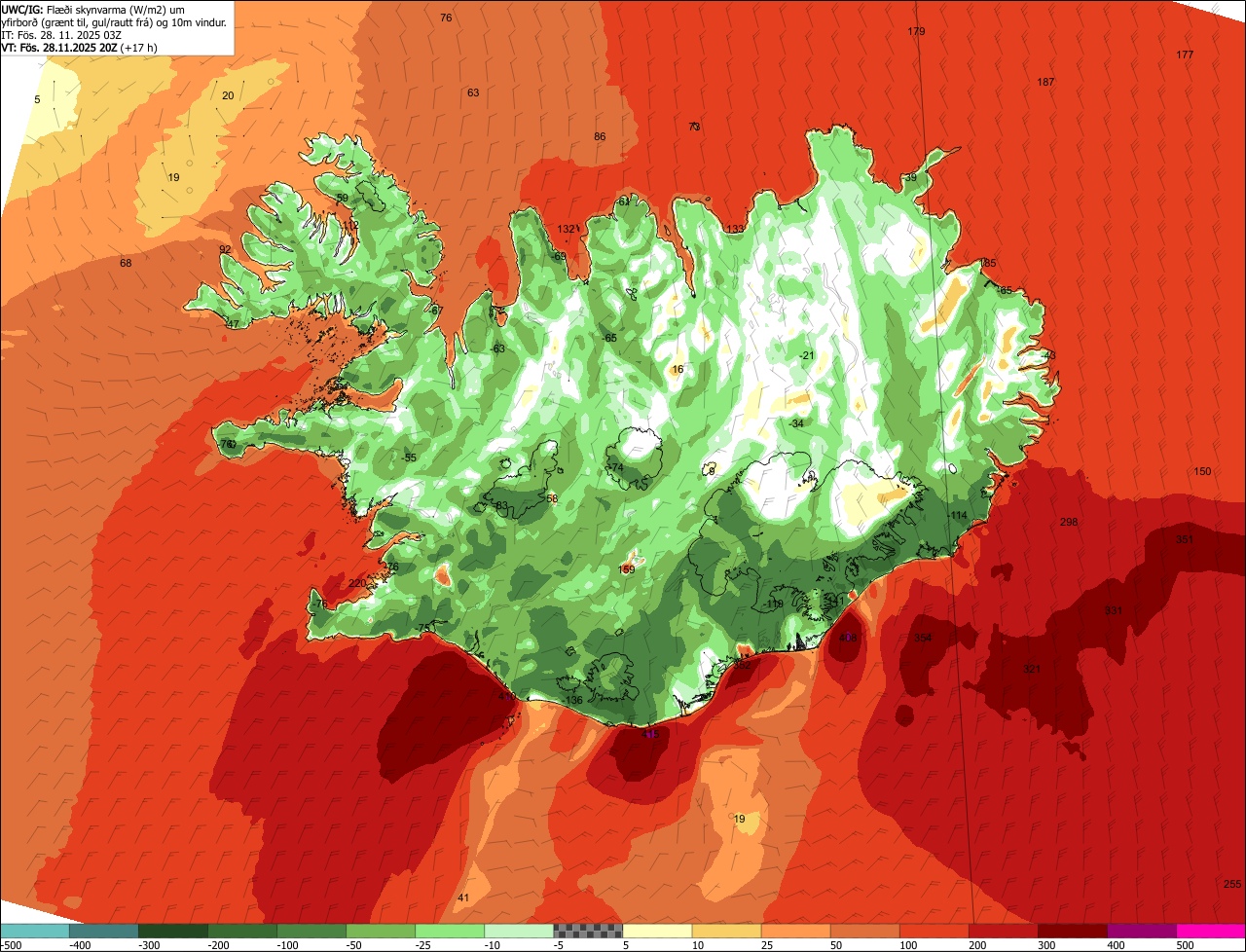Viewport: 1246px width, 952px height.
Task: Click the map value '86' north of Iceland
Action: 600,136
